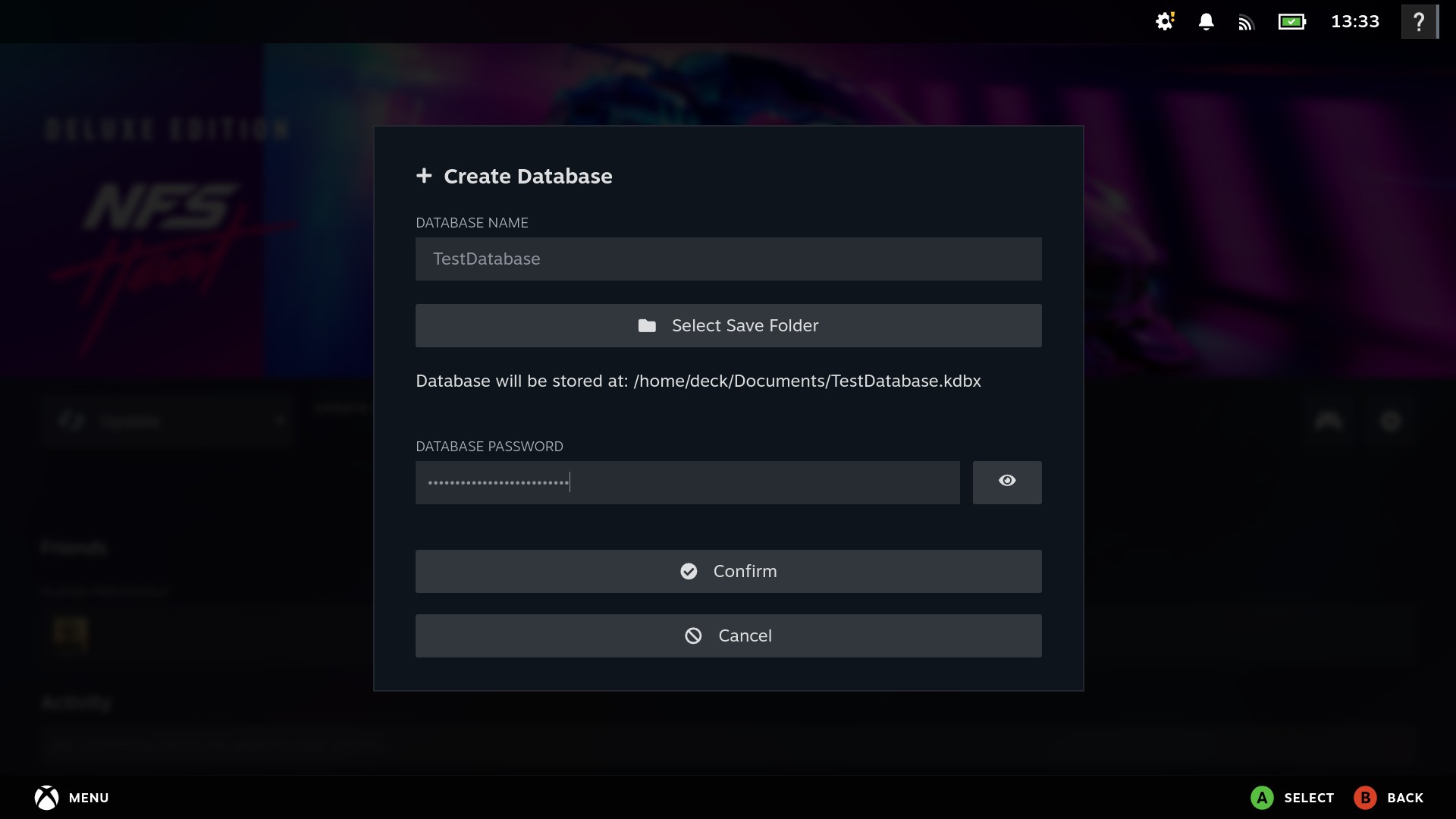Image resolution: width=1456 pixels, height=819 pixels.
Task: Click the clock showing 13:33
Action: [x=1355, y=21]
